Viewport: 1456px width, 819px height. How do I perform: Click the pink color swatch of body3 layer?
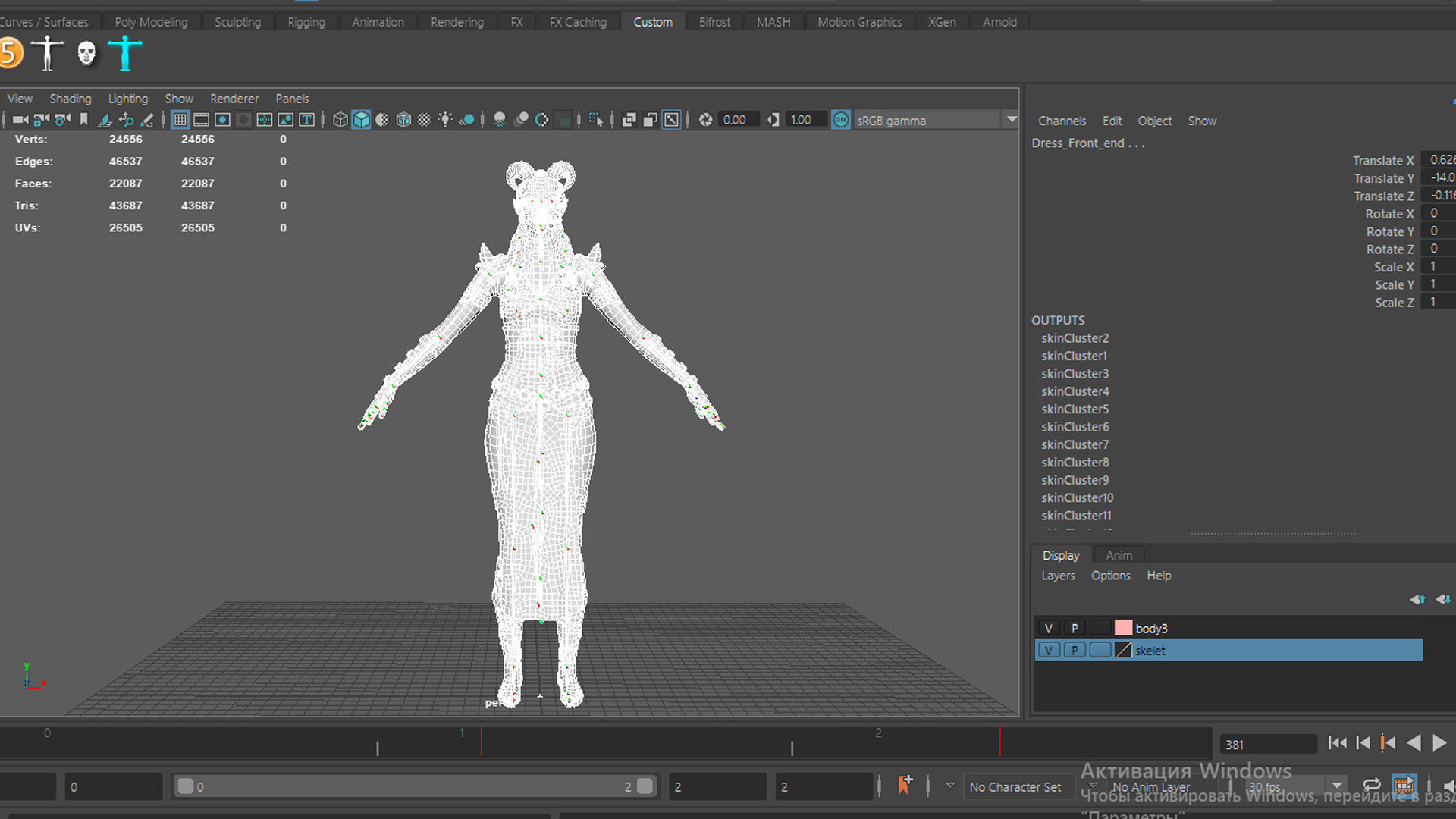pyautogui.click(x=1123, y=628)
